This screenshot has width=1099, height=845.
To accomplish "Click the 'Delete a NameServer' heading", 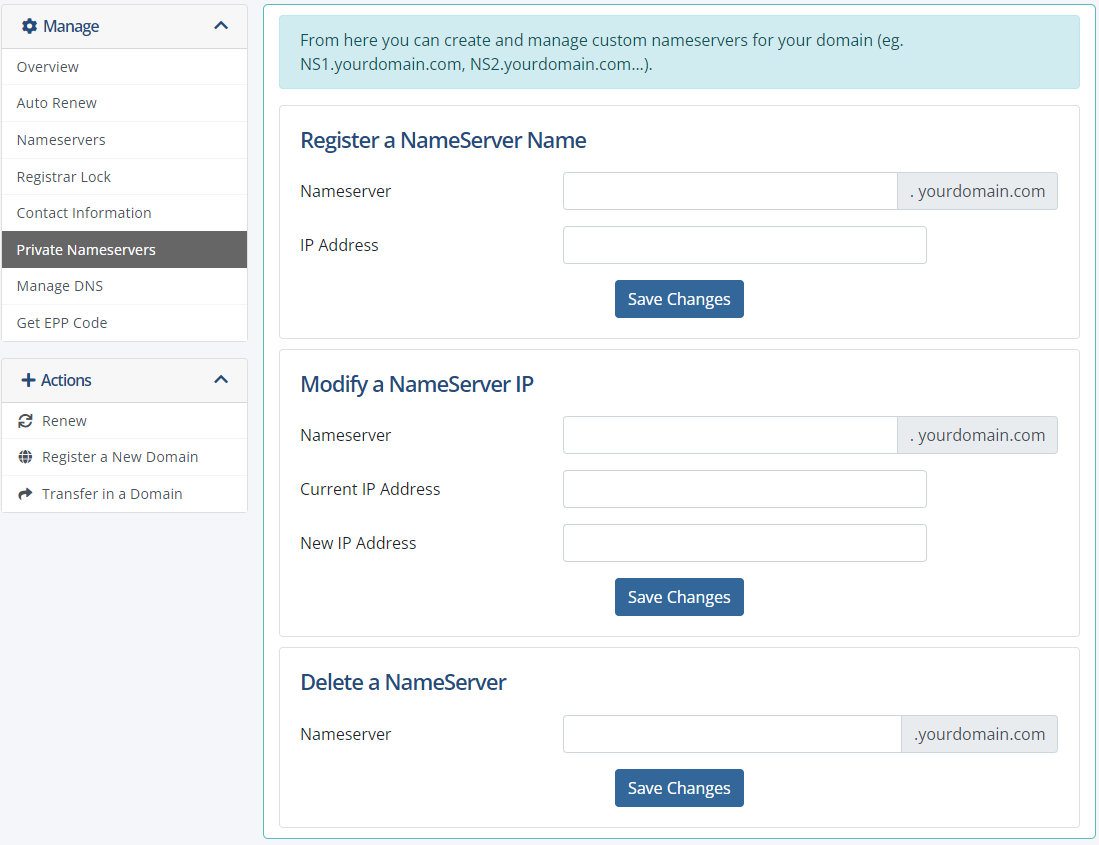I will [x=403, y=682].
